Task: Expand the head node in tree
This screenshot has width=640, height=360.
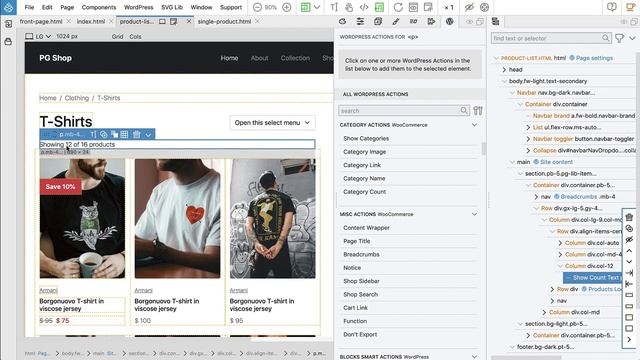Action: (x=504, y=70)
